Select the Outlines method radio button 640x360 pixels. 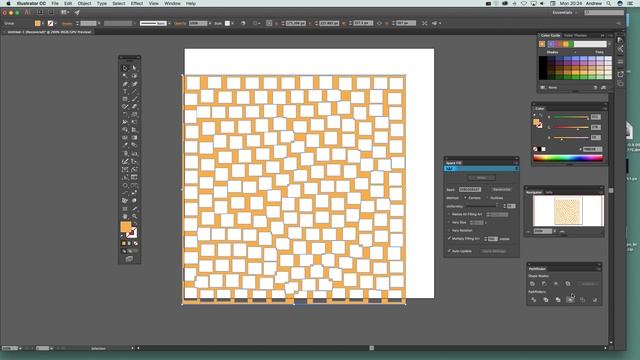pos(487,198)
